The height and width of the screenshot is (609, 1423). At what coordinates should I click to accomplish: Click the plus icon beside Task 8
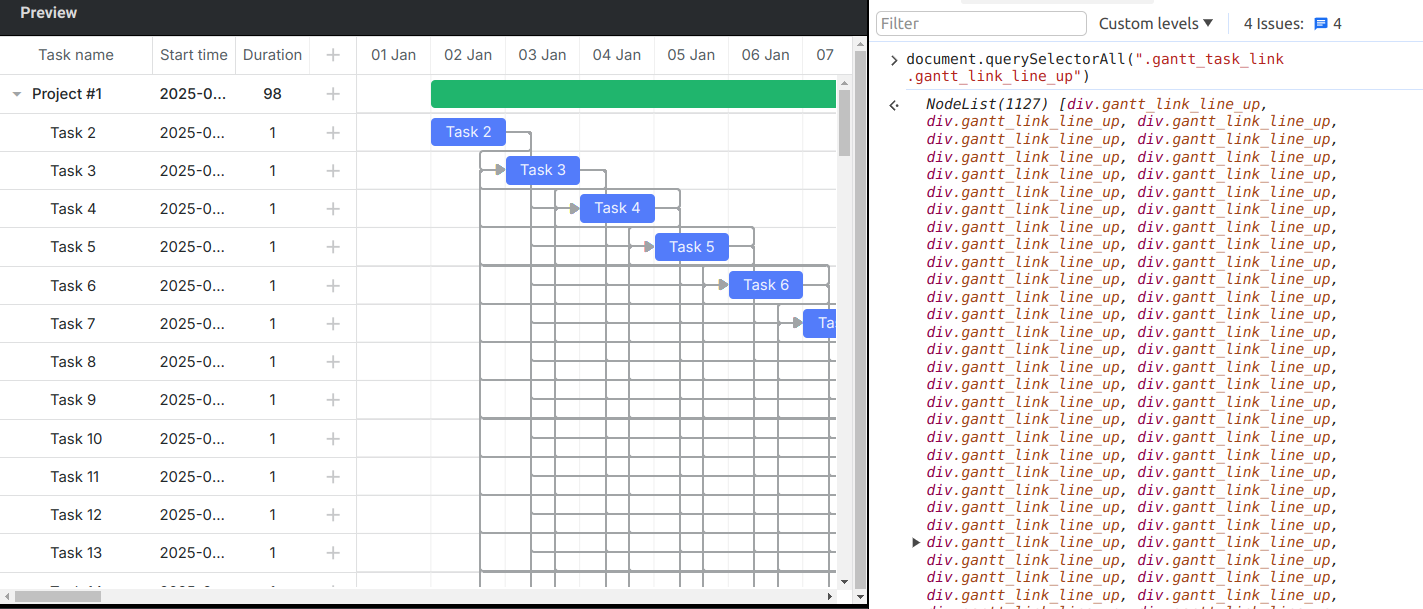point(333,362)
